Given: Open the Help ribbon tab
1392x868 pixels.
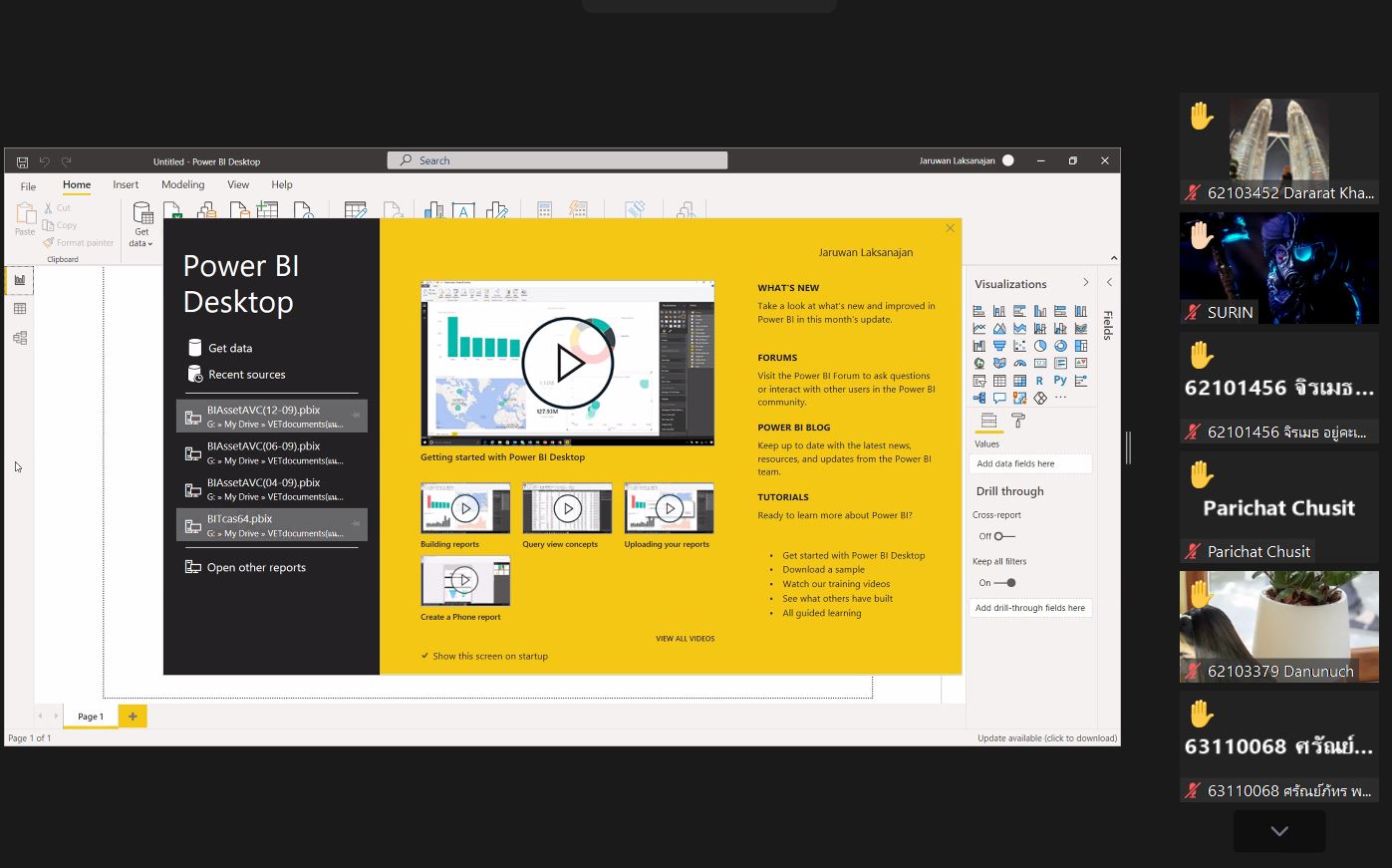Looking at the screenshot, I should 282,184.
